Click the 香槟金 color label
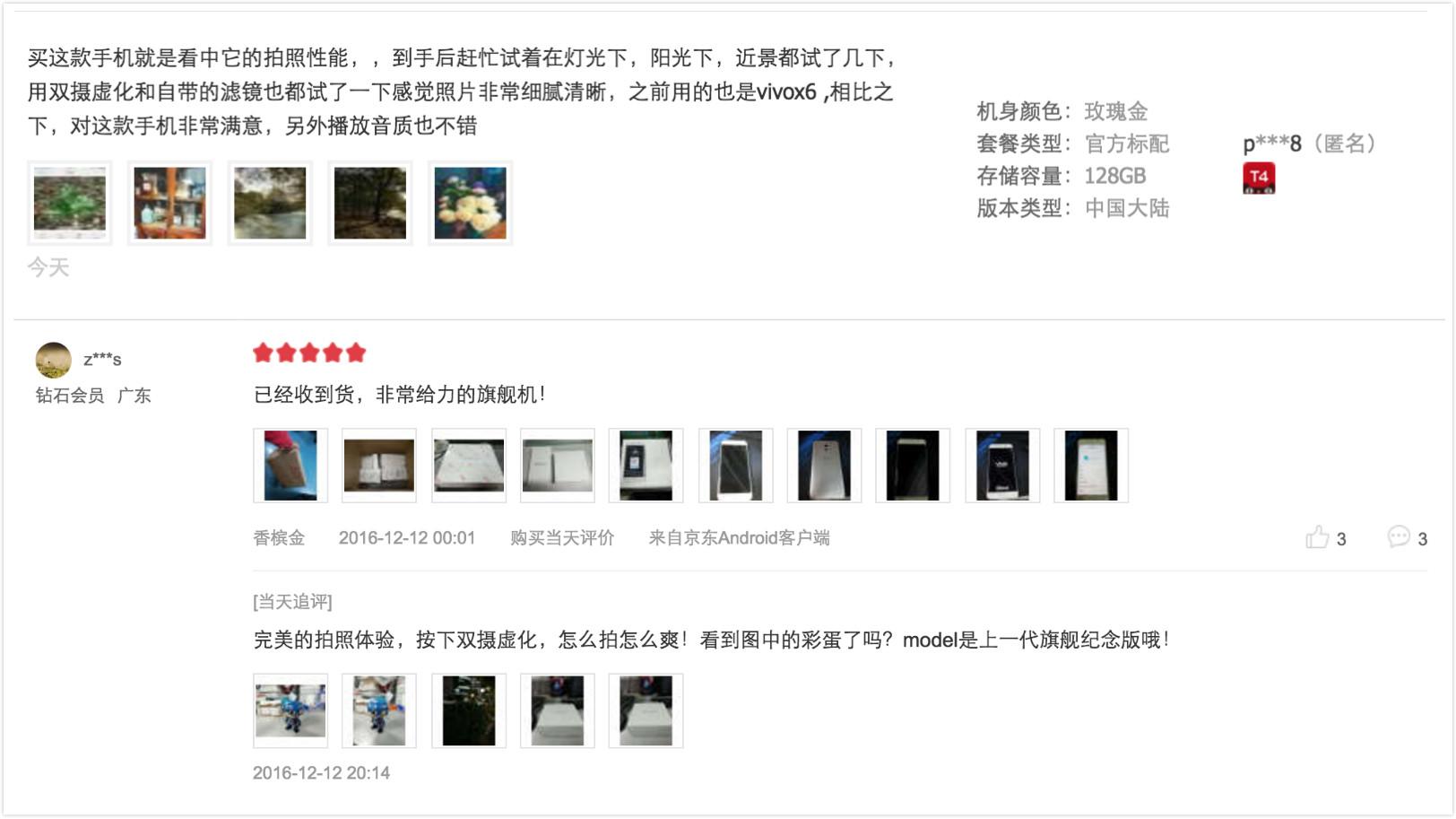 tap(279, 538)
